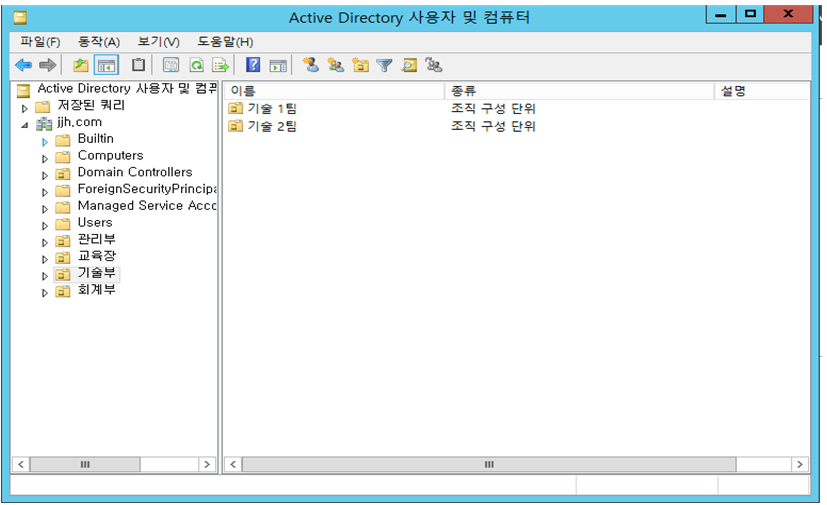Open the 동작(A) menu
This screenshot has width=827, height=505.
(x=99, y=42)
